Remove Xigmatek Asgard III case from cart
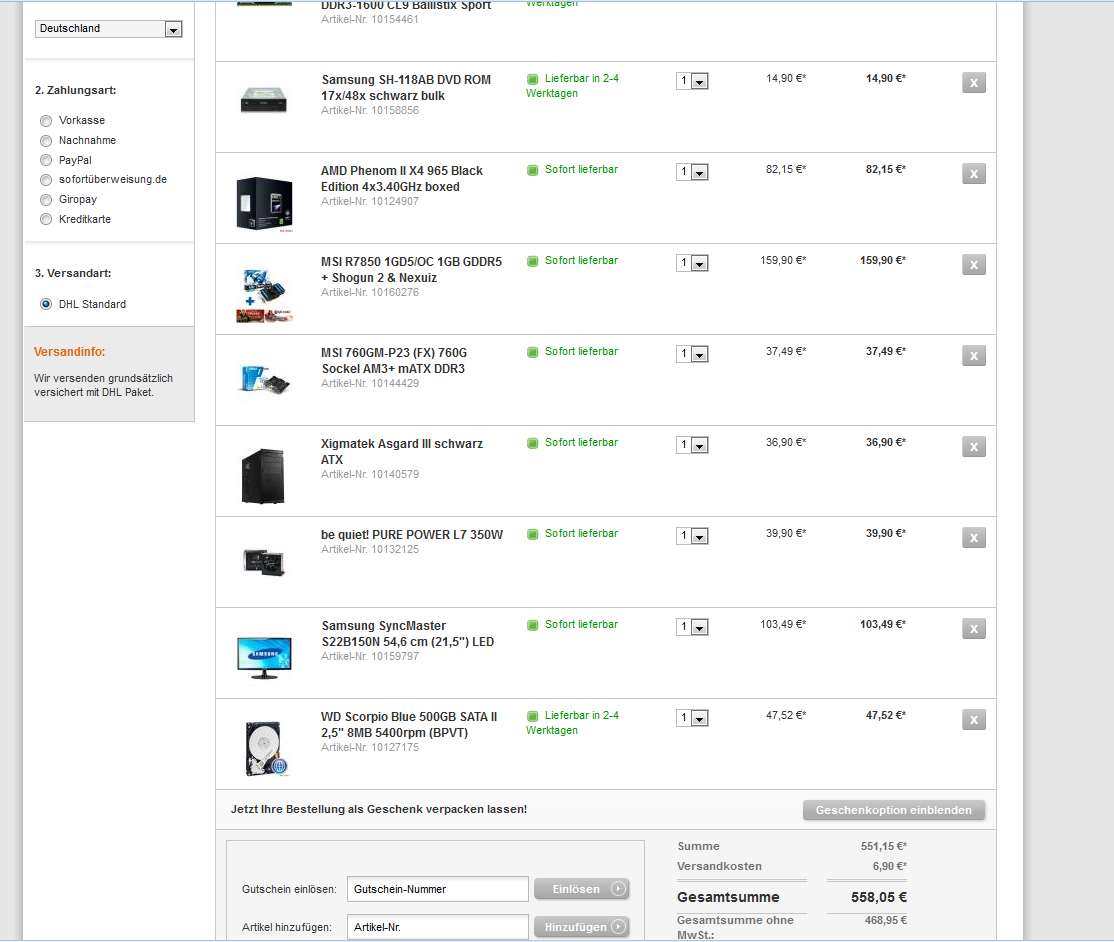Image resolution: width=1114 pixels, height=942 pixels. pyautogui.click(x=974, y=447)
